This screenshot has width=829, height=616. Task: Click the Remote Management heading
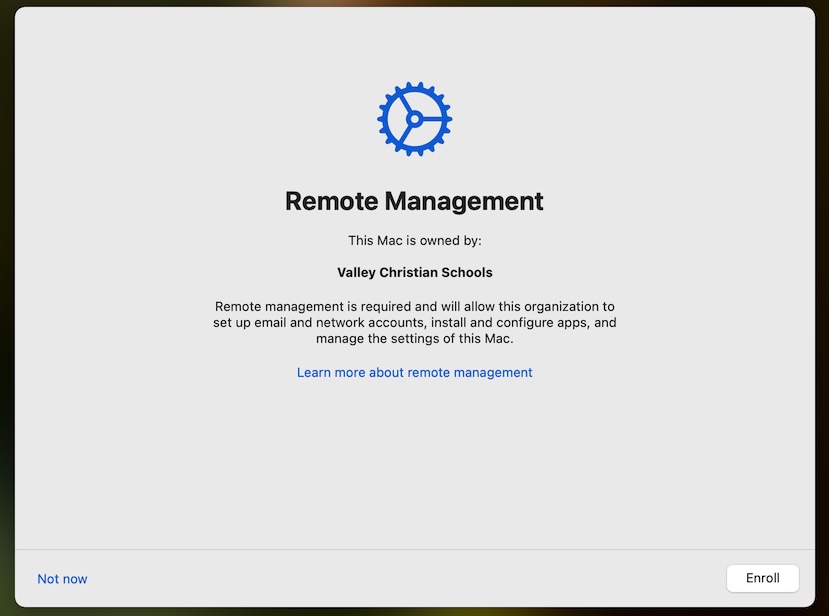(414, 201)
